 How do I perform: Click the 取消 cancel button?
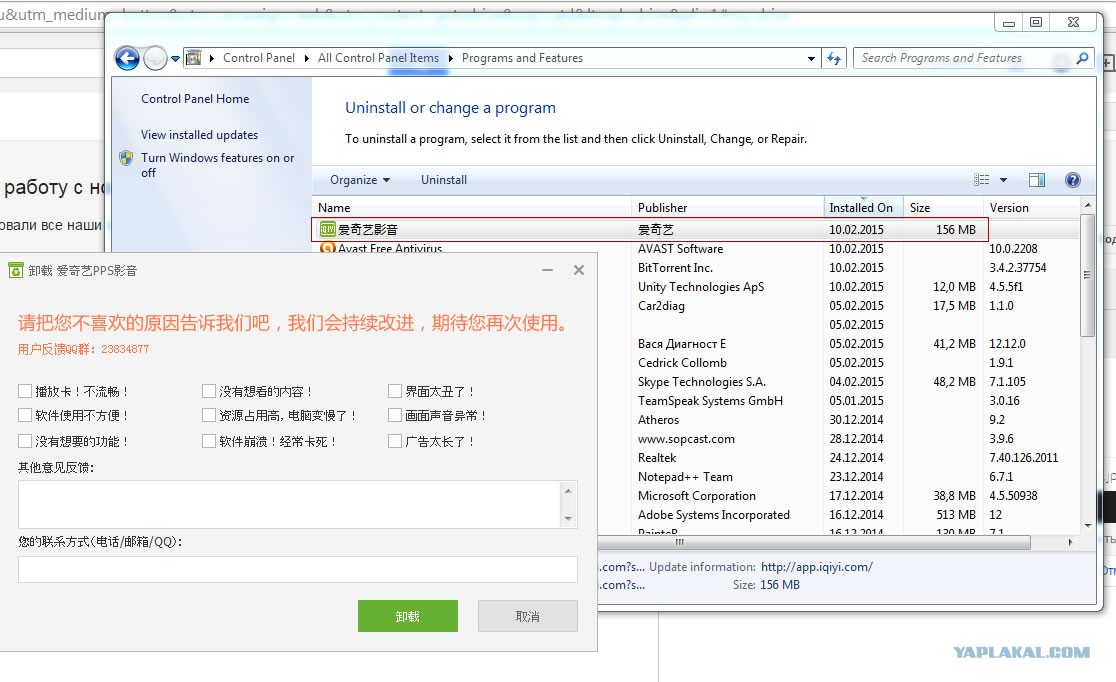point(527,616)
